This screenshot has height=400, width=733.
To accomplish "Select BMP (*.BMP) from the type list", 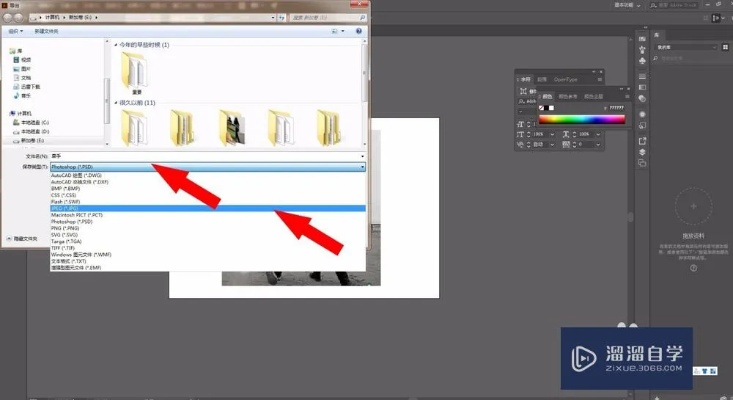I will click(208, 188).
